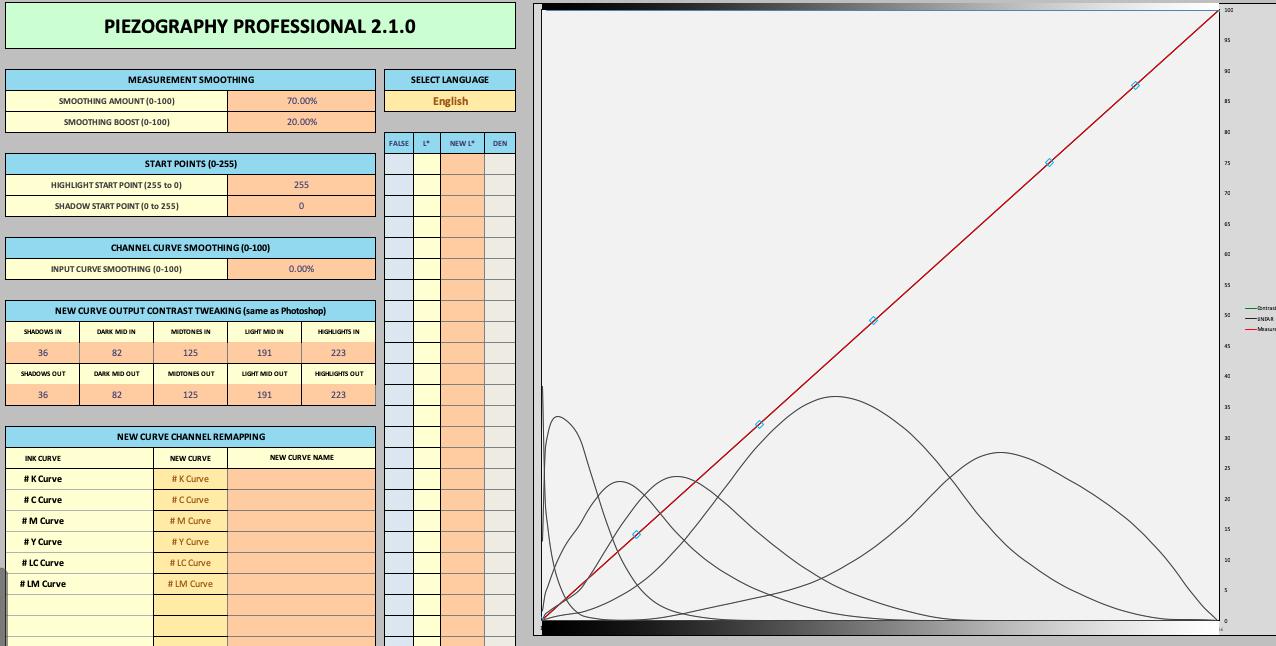Edit the value under MIDTONES IN

191,353
